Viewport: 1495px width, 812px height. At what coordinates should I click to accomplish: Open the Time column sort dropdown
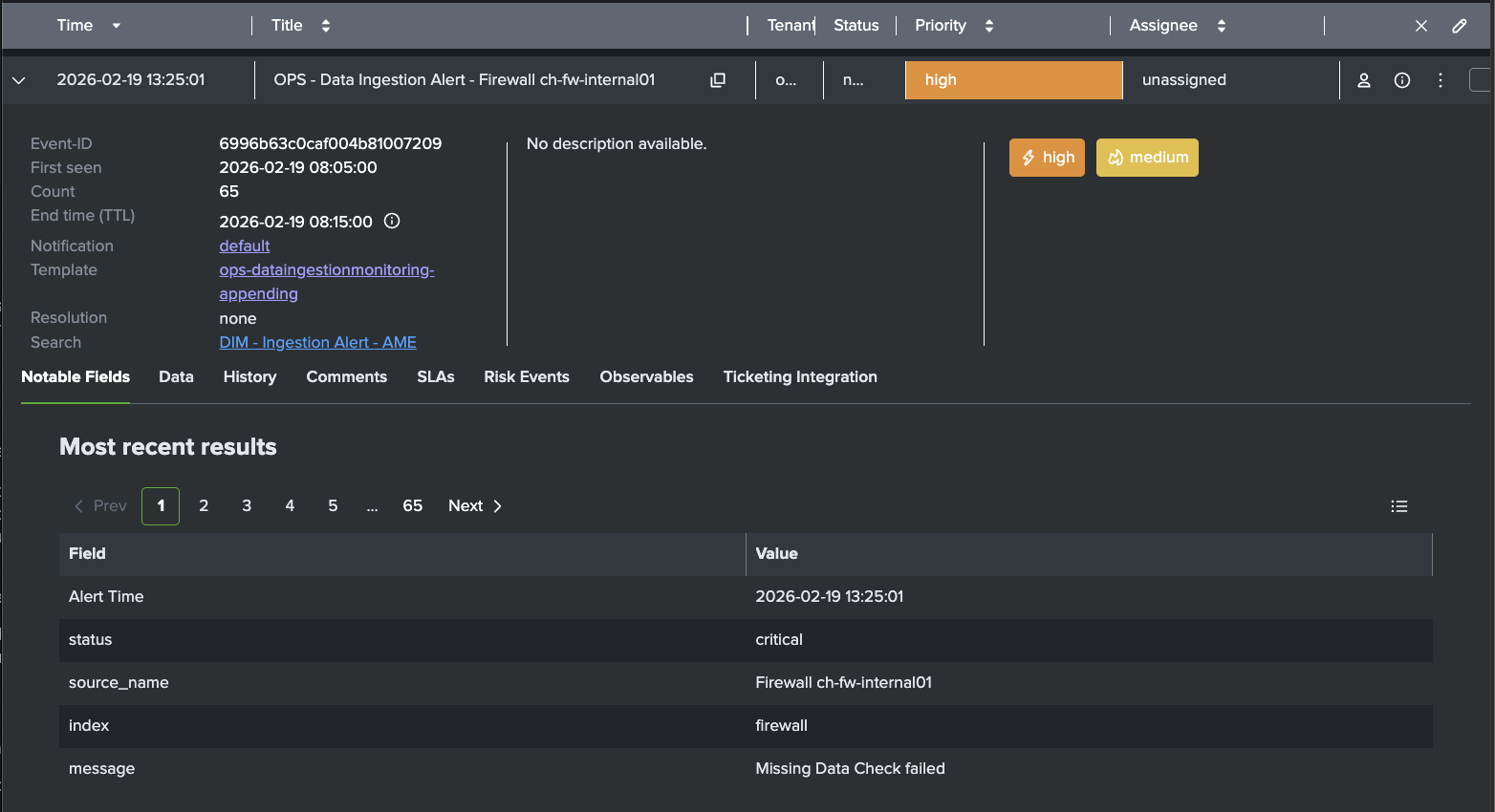(117, 26)
